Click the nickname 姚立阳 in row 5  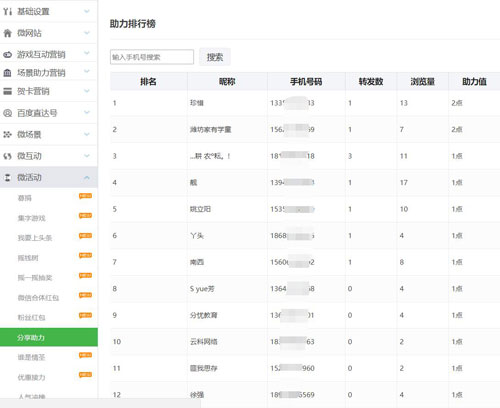coord(200,209)
